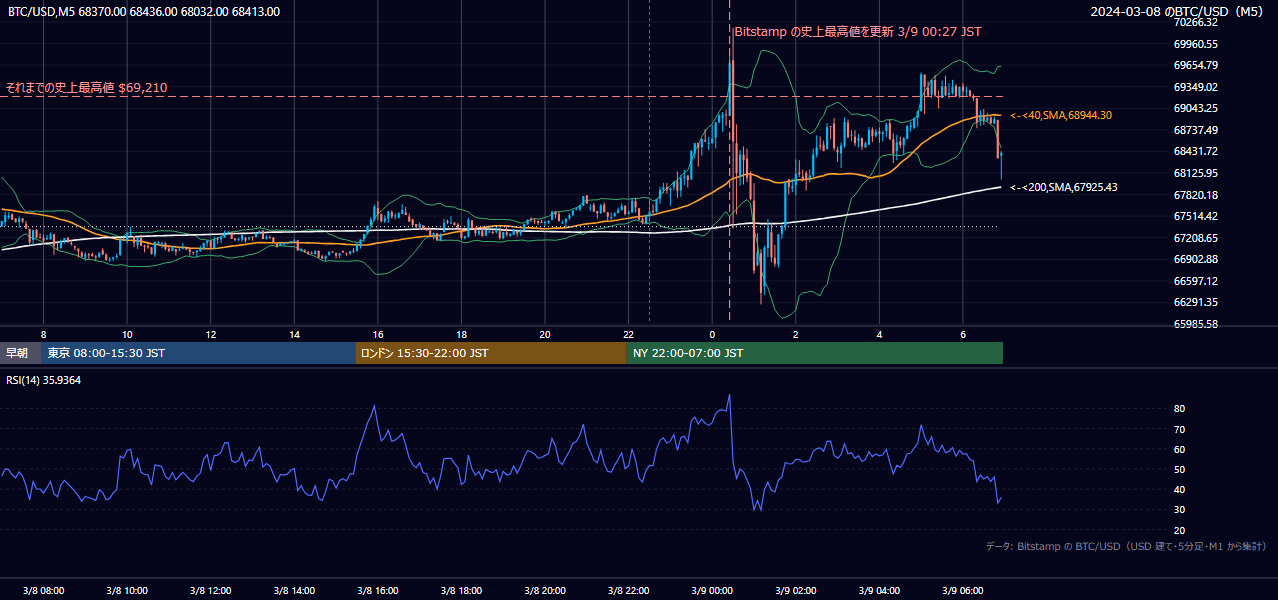Click the hour 22 tick under the price chart
This screenshot has height=600, width=1278.
click(x=629, y=334)
